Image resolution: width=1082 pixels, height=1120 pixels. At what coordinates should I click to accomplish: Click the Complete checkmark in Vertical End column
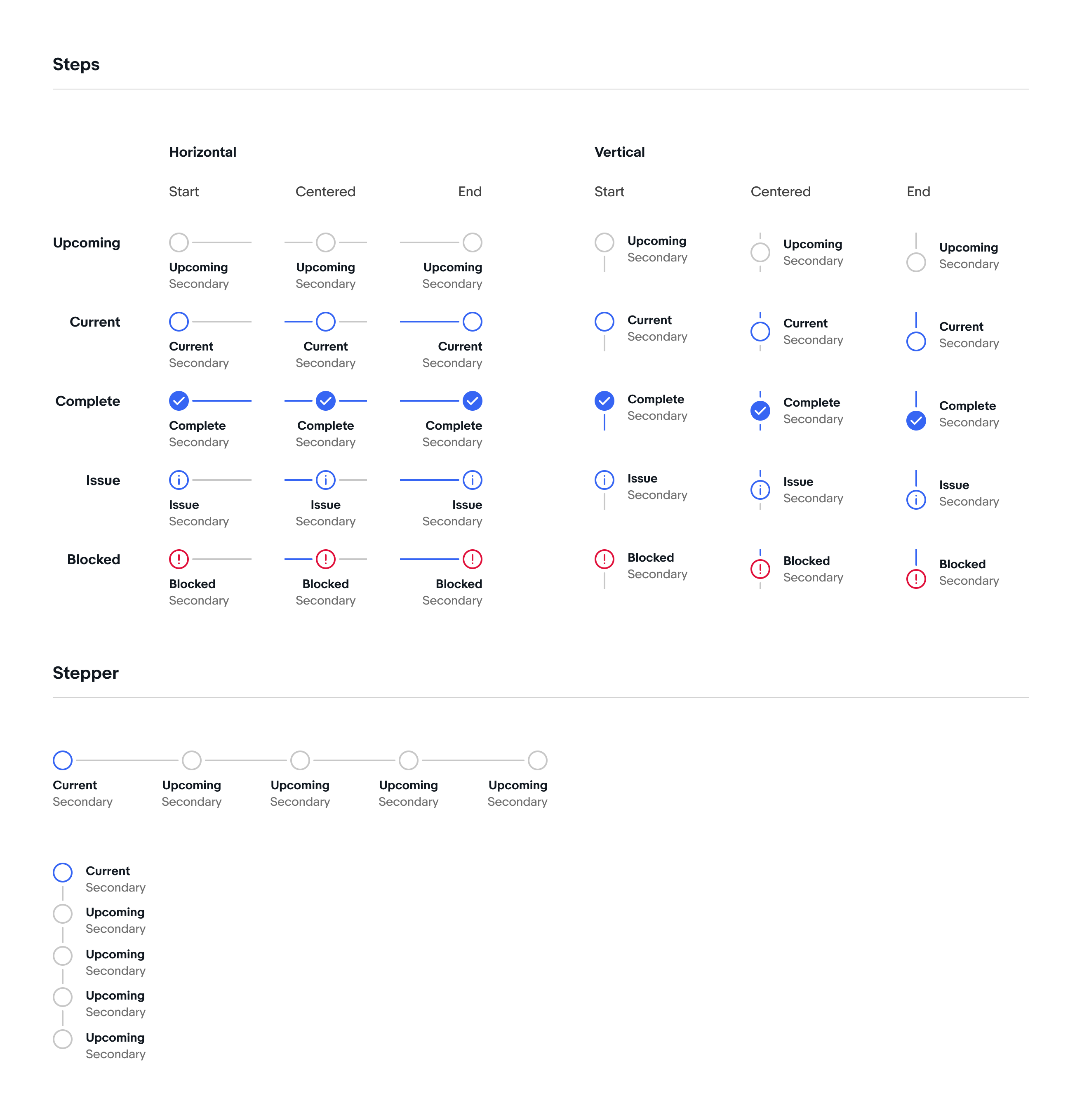tap(916, 421)
